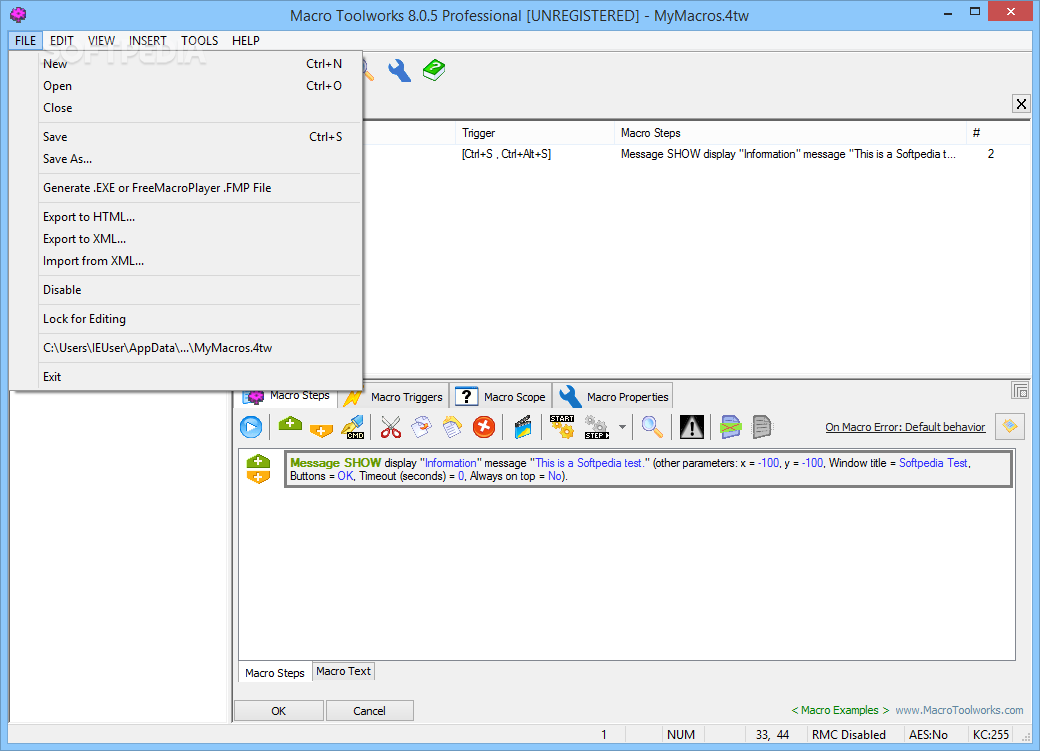Click the gray document icon

(x=762, y=427)
